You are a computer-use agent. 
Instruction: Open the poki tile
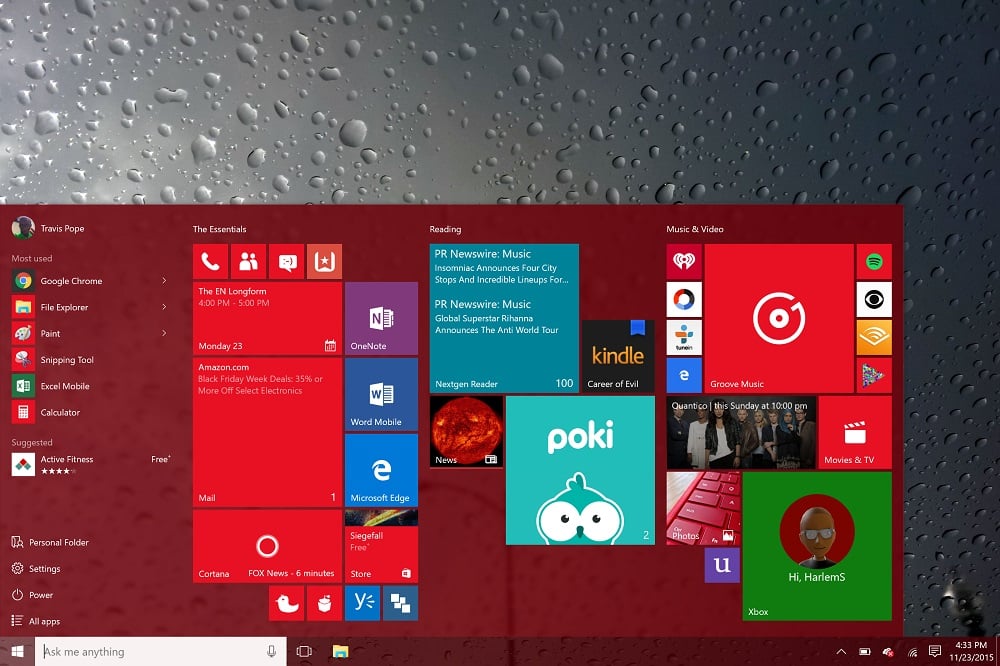(x=580, y=470)
